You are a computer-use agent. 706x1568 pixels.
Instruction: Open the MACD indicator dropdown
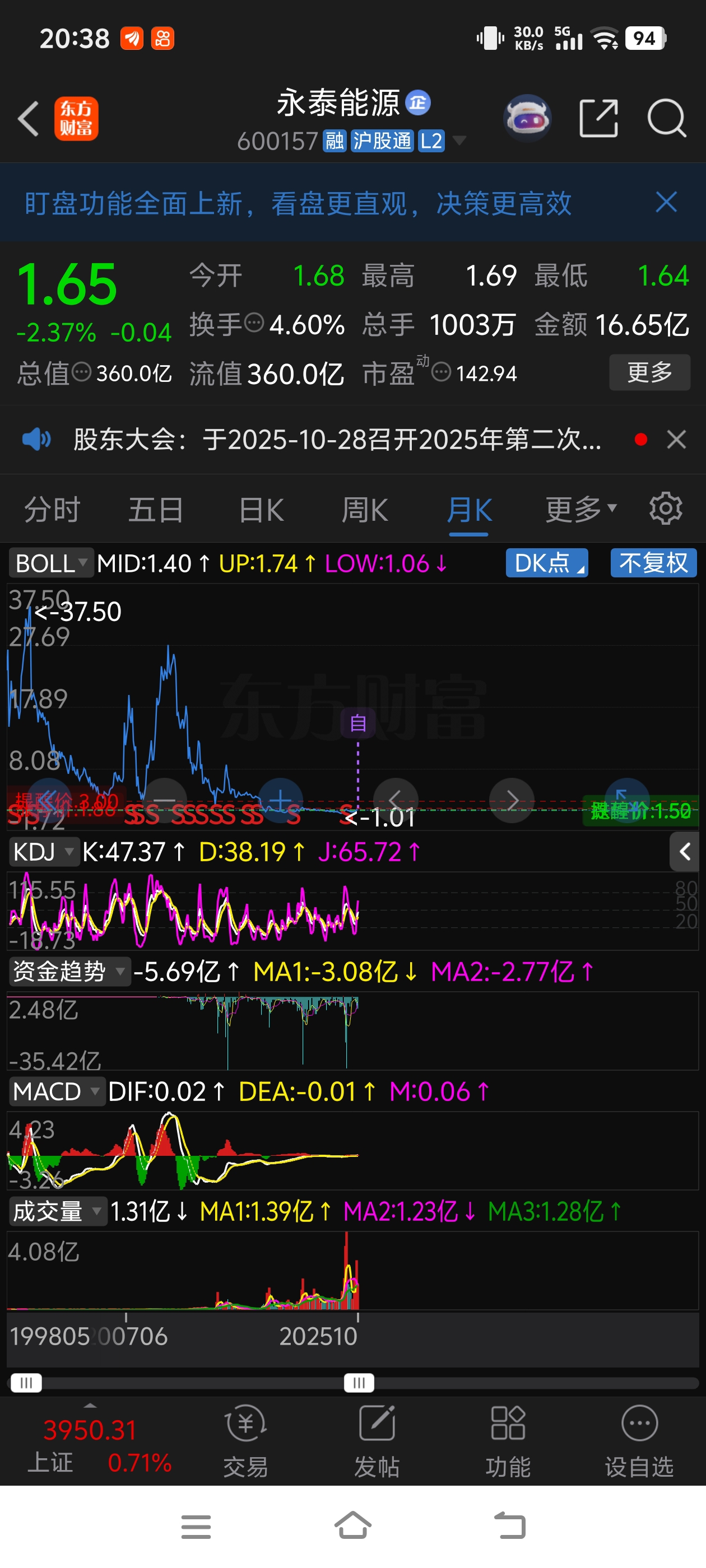[x=57, y=1091]
